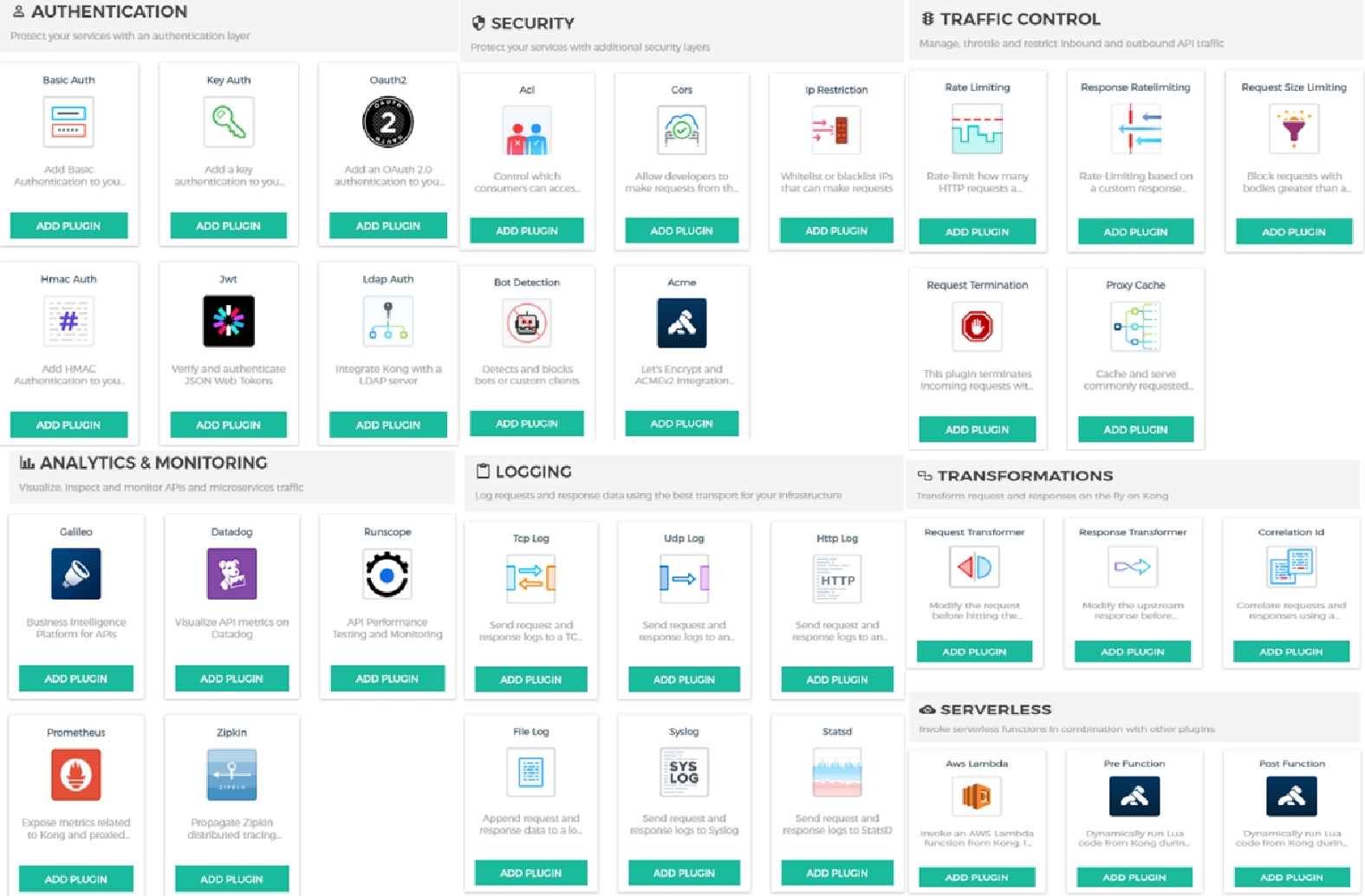
Task: Click the Aws Lambda orange icon
Action: coord(976,795)
